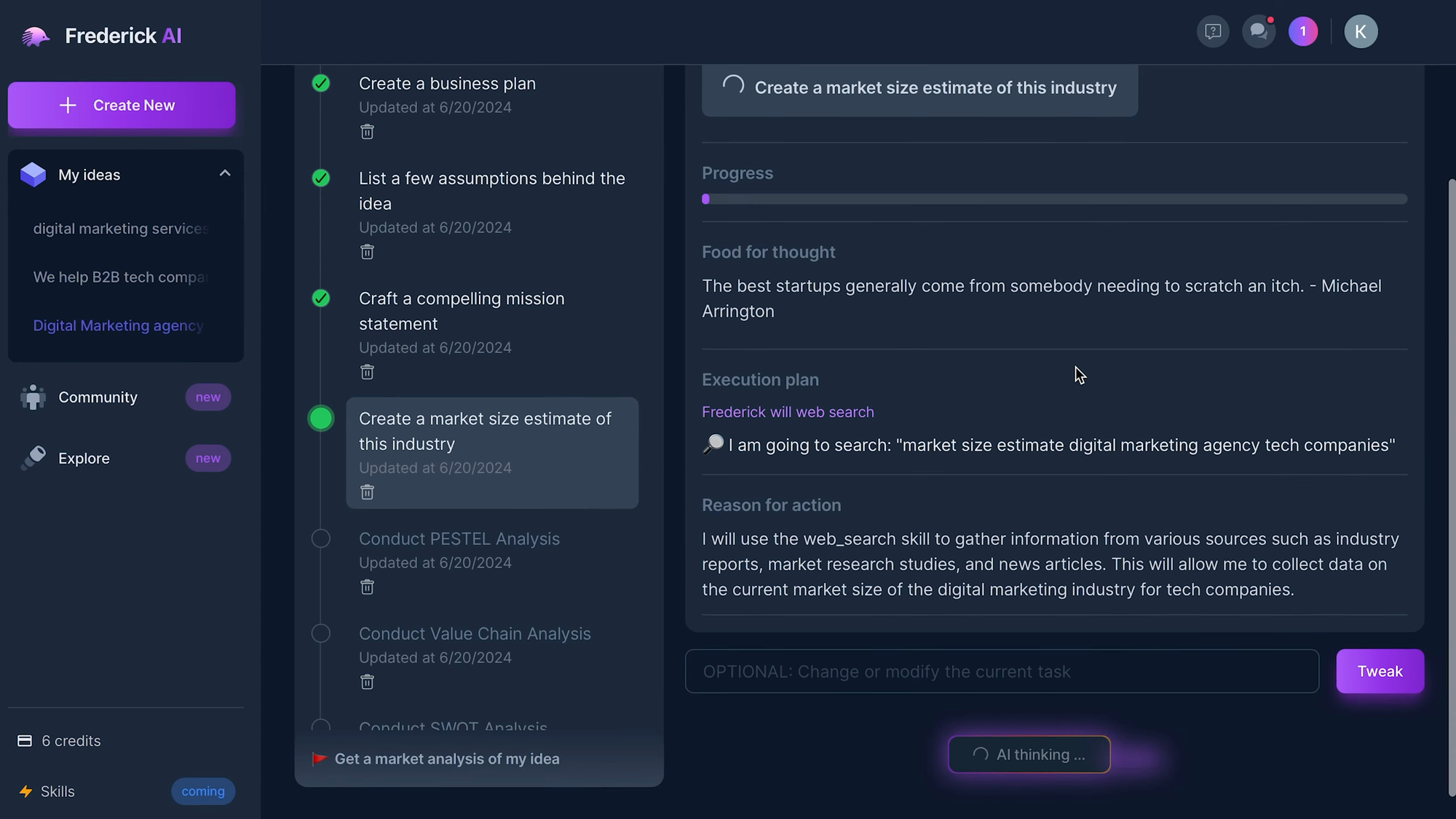Click trash icon under Craft a compelling mission statement

367,372
